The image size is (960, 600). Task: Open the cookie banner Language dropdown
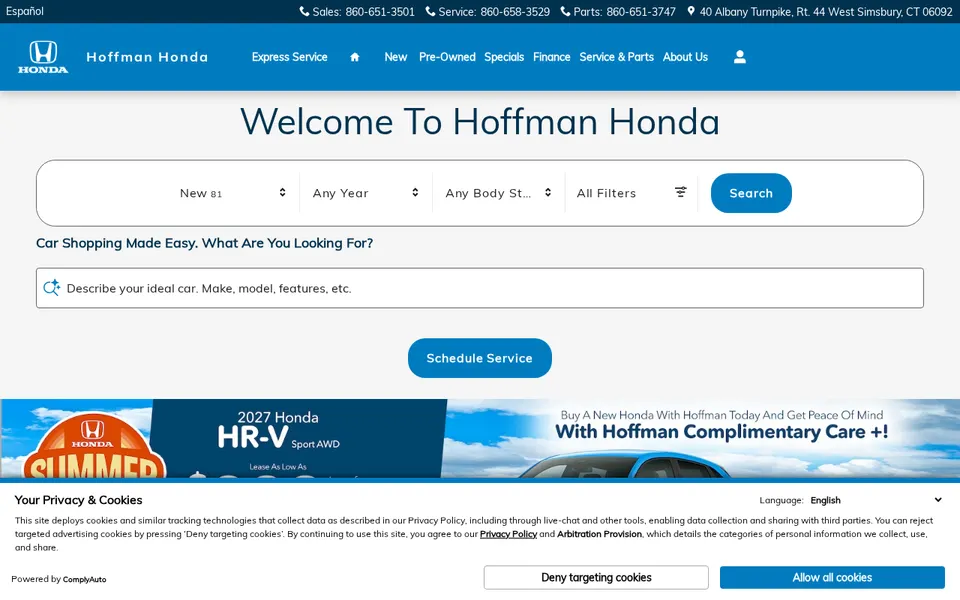click(x=876, y=500)
